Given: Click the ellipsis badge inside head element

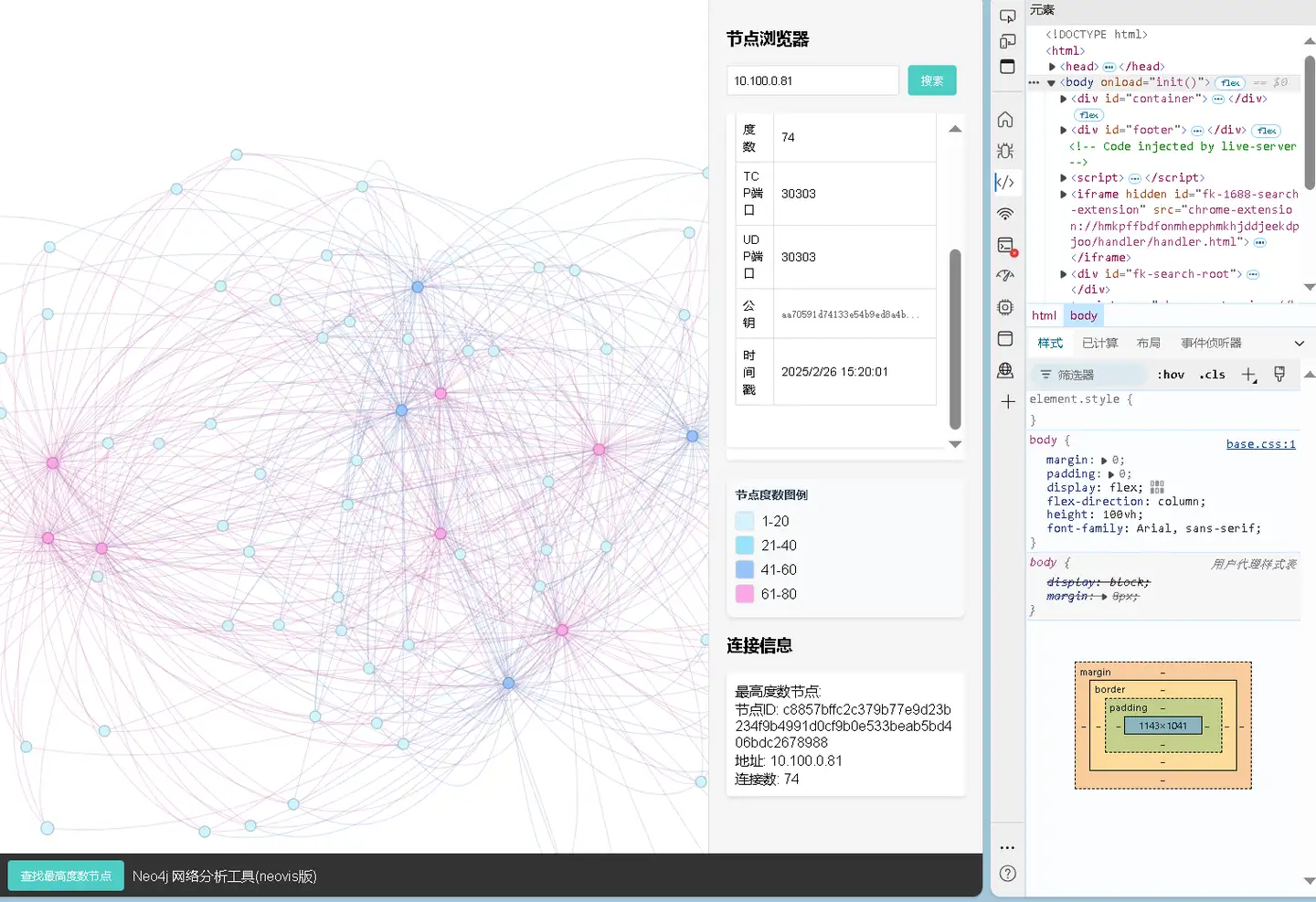Looking at the screenshot, I should click(x=1109, y=67).
